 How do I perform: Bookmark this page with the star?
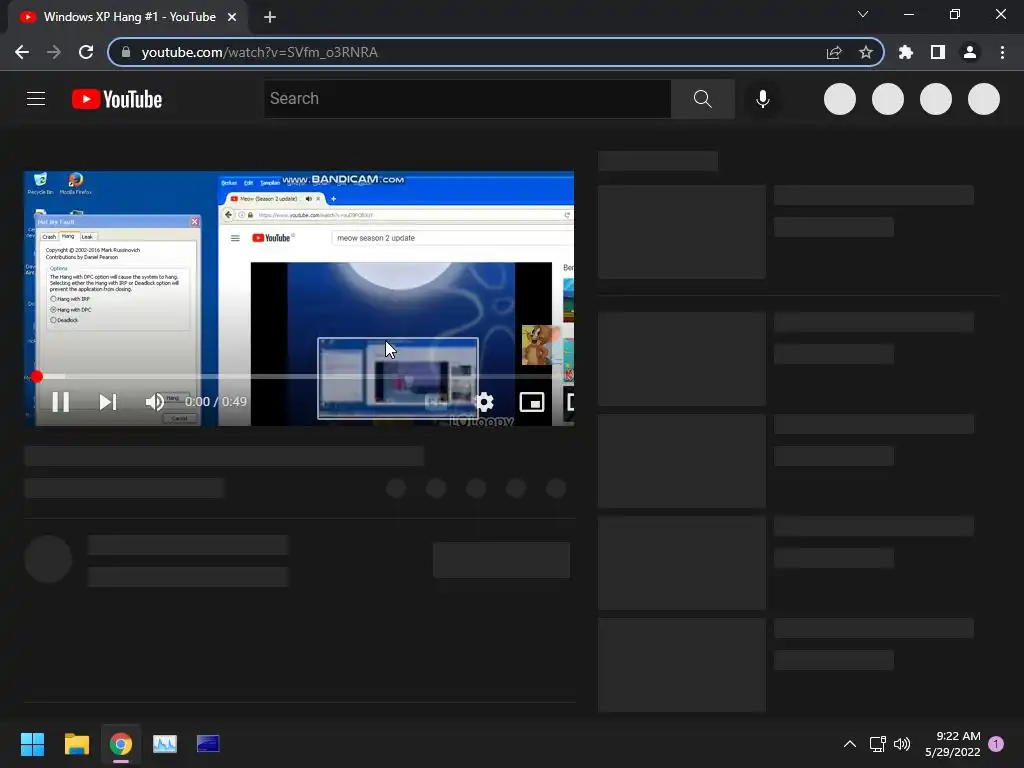coord(865,52)
